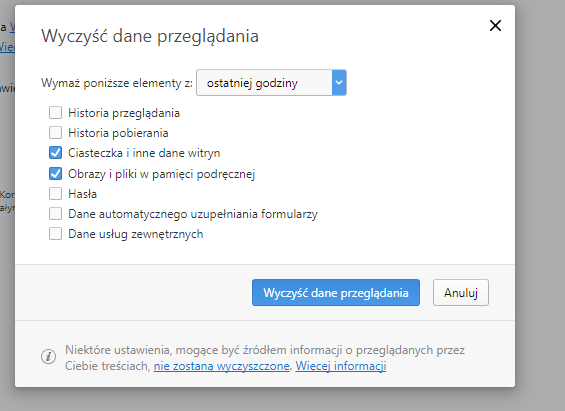Select the 'Dane usług zewnętrznych' checkbox
The width and height of the screenshot is (565, 411).
click(55, 234)
